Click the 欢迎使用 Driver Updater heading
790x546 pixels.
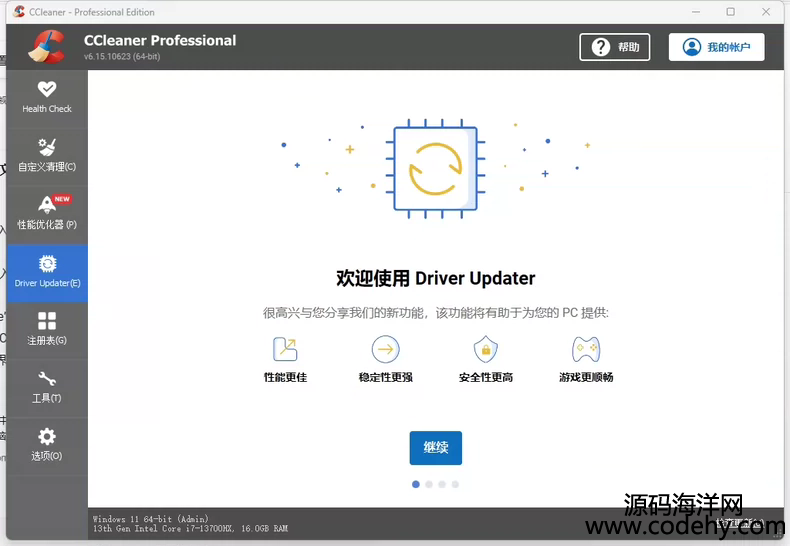(435, 278)
